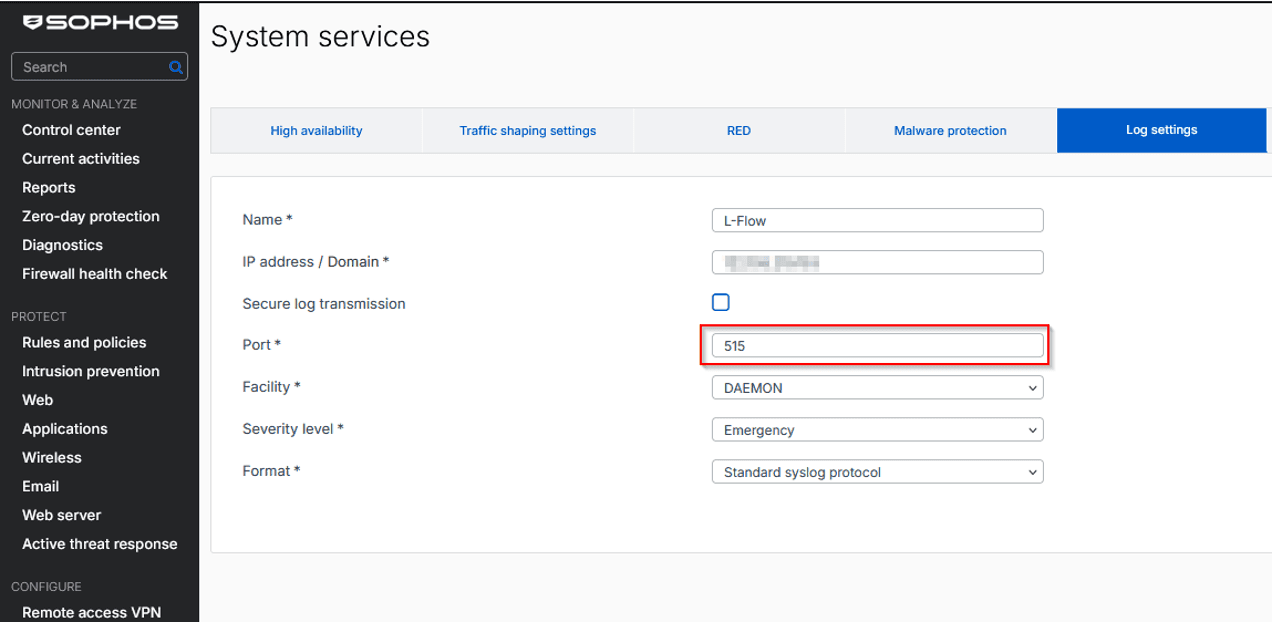This screenshot has width=1272, height=622.
Task: Open Active threat response
Action: [100, 544]
